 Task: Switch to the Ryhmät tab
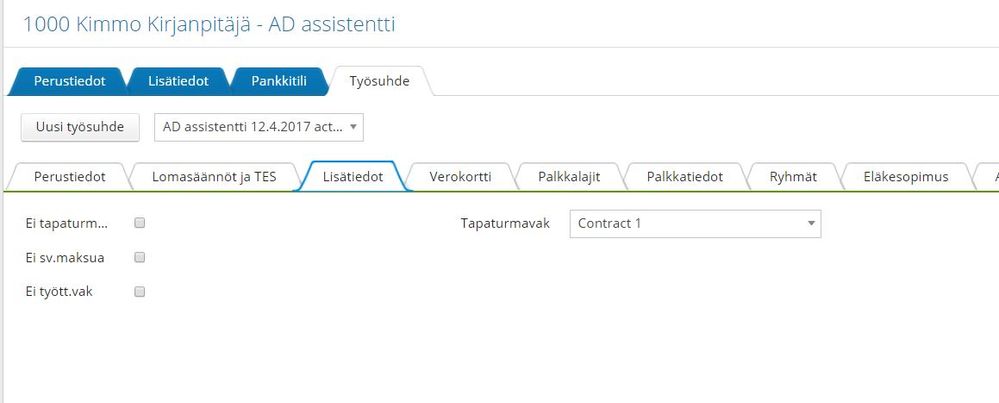click(x=793, y=176)
